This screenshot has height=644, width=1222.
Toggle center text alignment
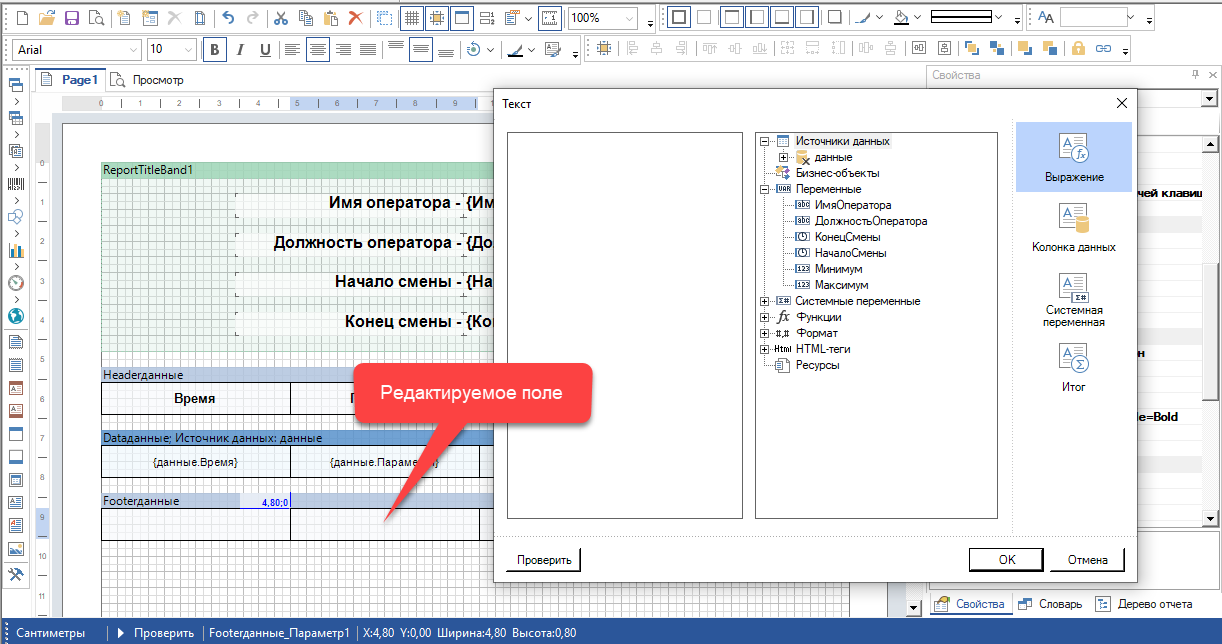click(x=318, y=49)
